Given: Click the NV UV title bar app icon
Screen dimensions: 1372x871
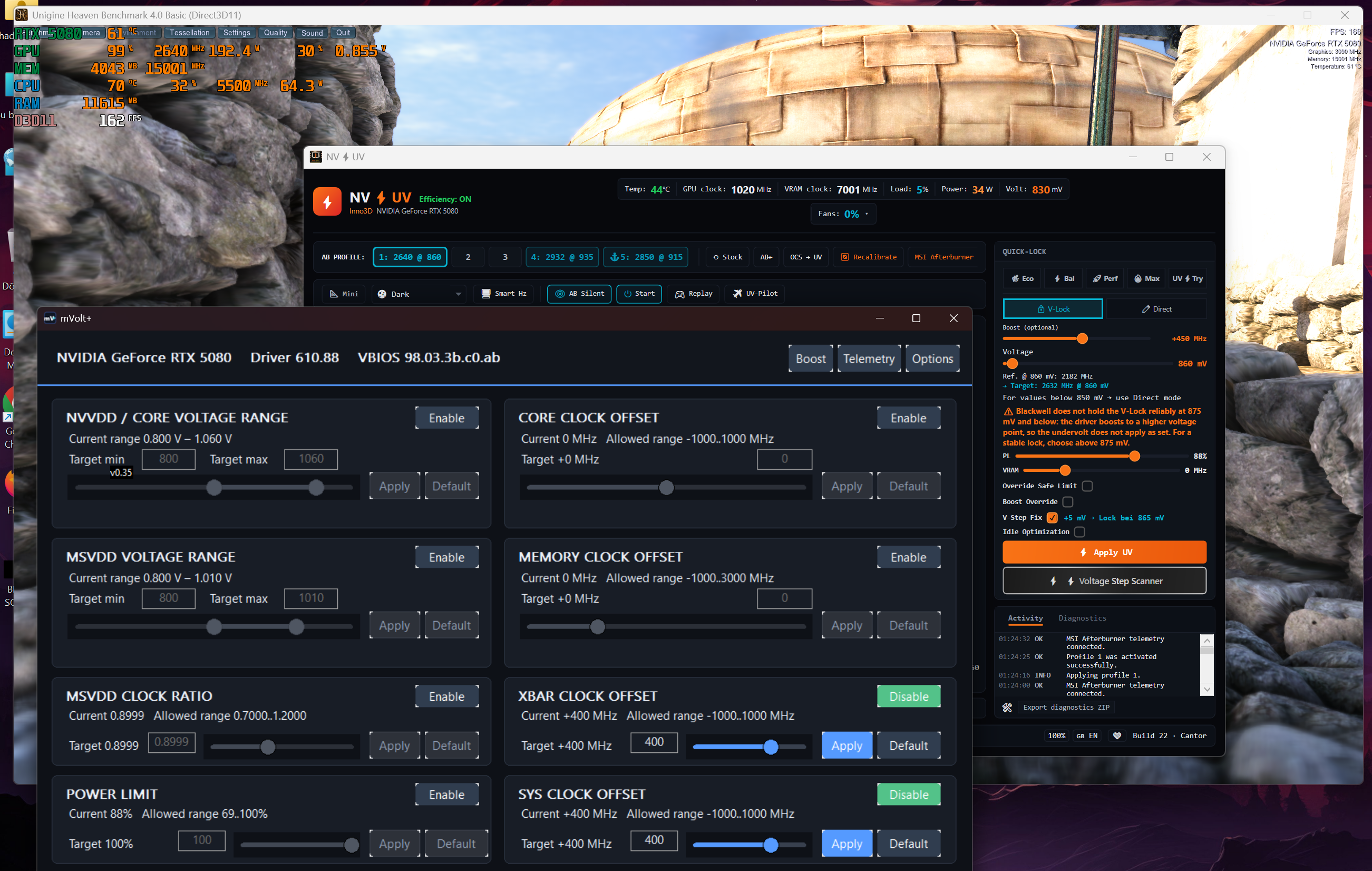Looking at the screenshot, I should [x=316, y=157].
